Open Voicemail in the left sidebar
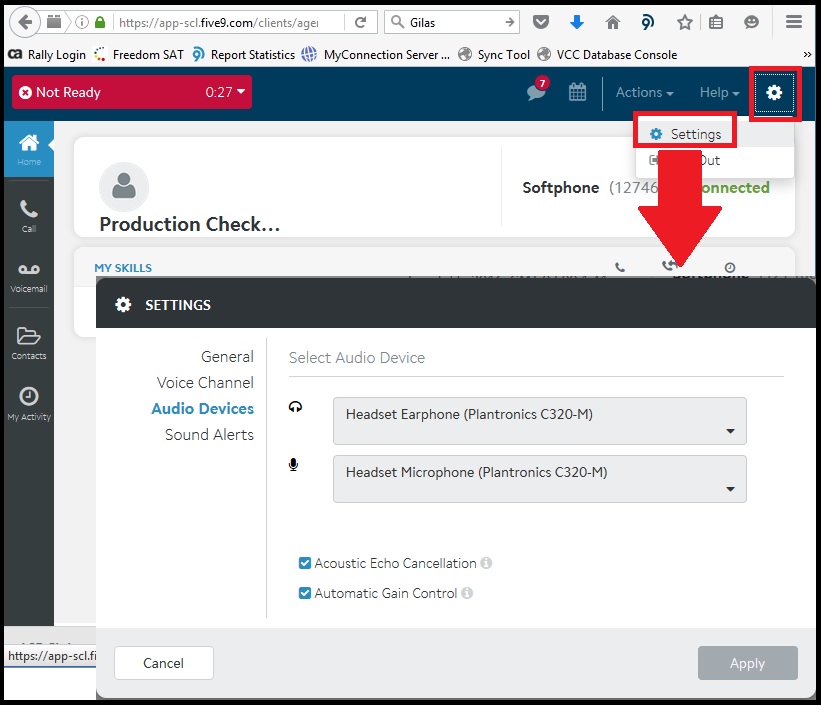The image size is (821, 705). 29,278
